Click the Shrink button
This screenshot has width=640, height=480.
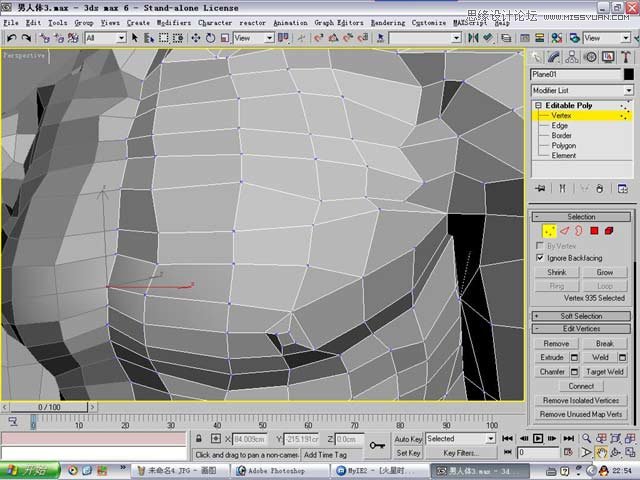(x=557, y=272)
